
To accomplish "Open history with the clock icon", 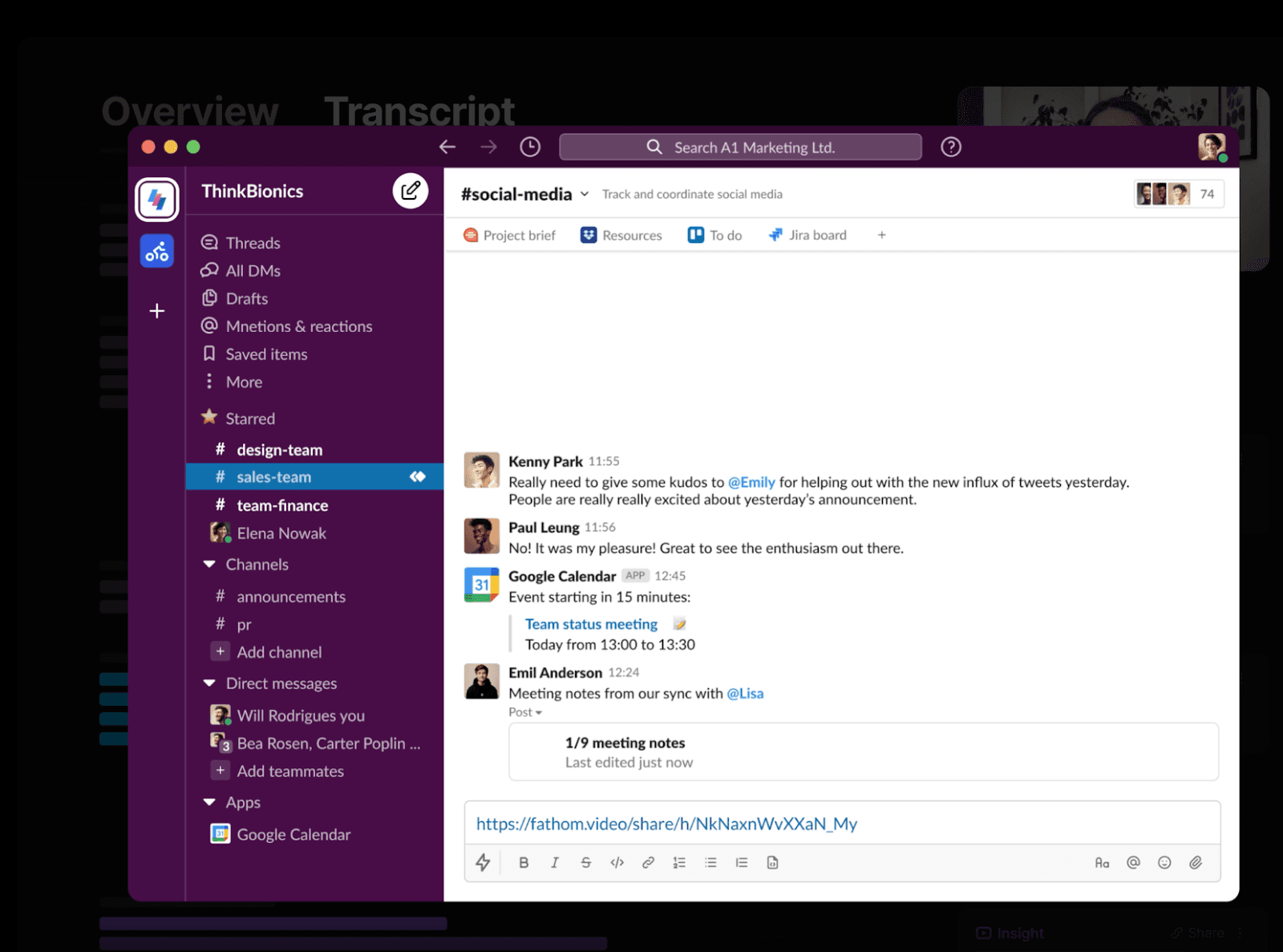I will pos(530,147).
